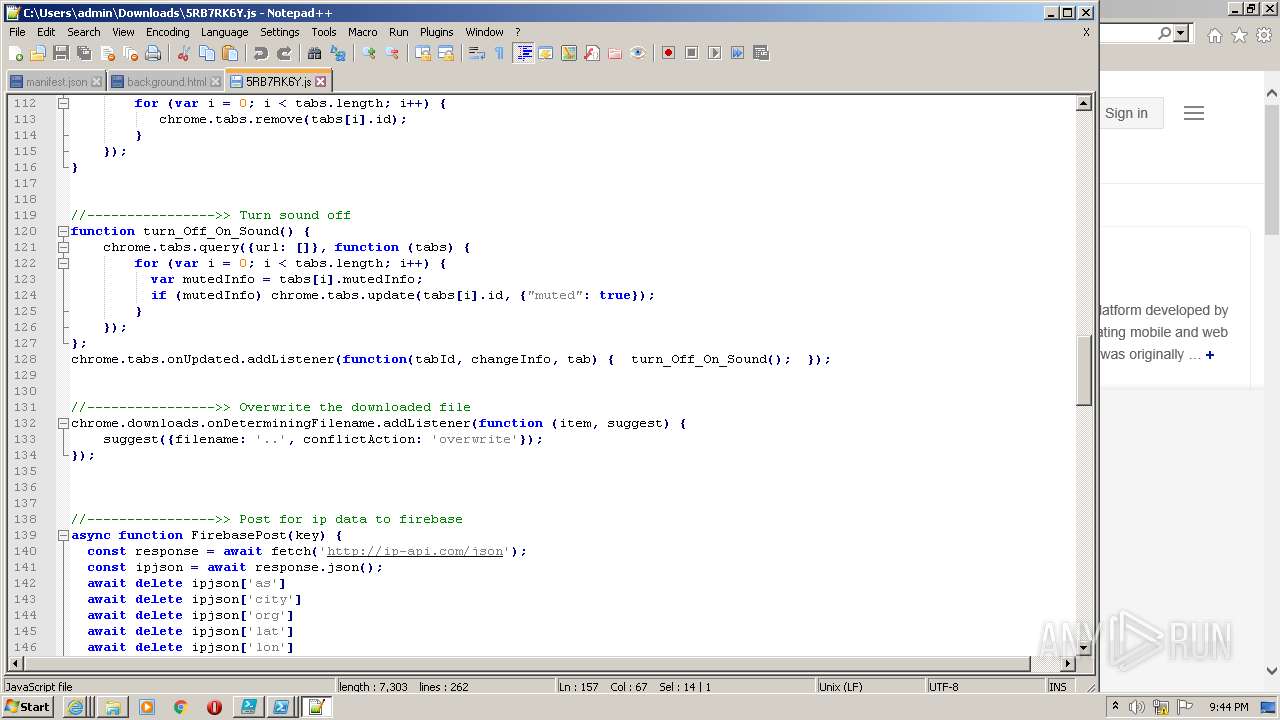The height and width of the screenshot is (720, 1280).
Task: Close the 5RB7RK6Y.js tab
Action: [x=320, y=82]
